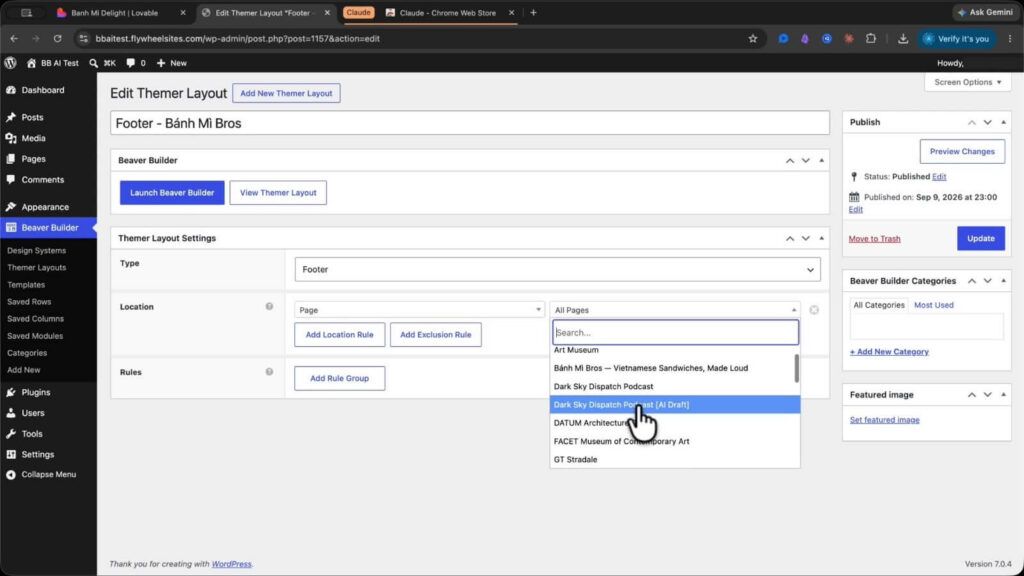The image size is (1024, 576).
Task: Switch to All Categories tab
Action: tap(878, 305)
